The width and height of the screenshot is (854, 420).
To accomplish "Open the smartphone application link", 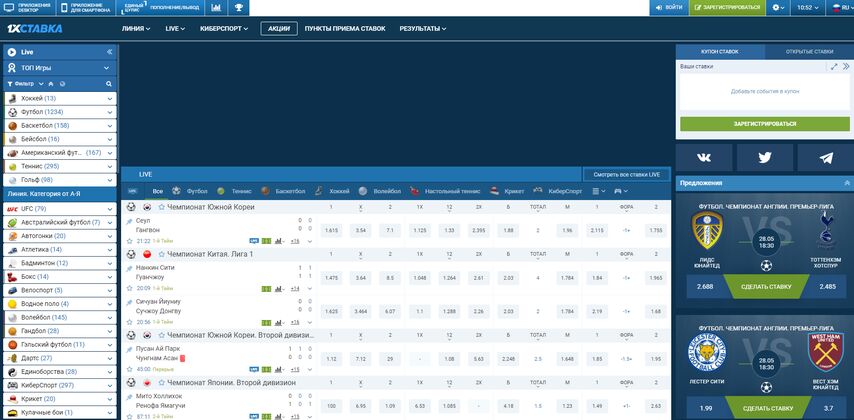I will coord(86,8).
